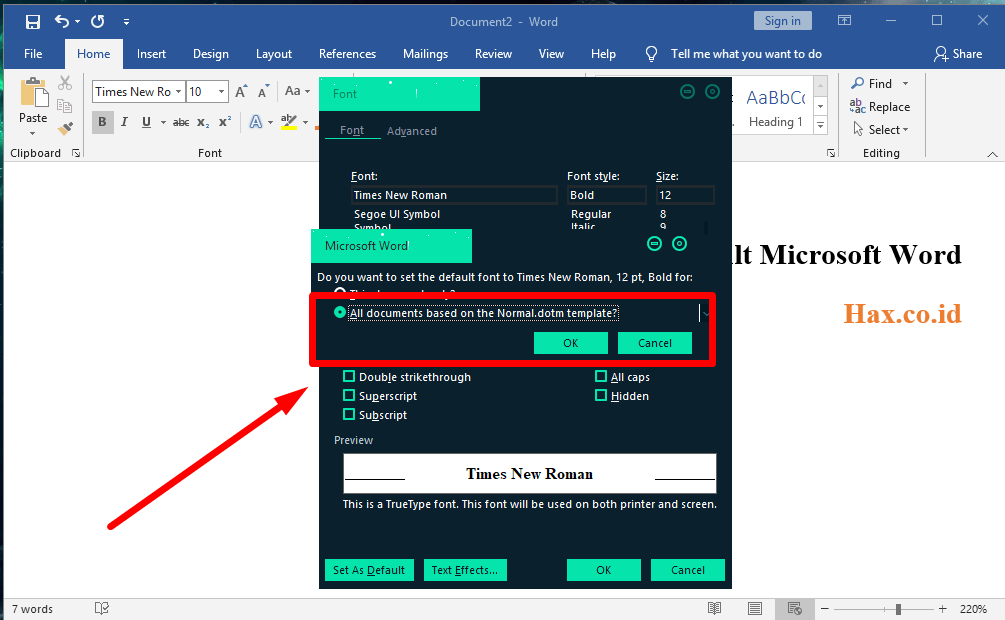
Task: Toggle Bold formatting in the ribbon
Action: (102, 122)
